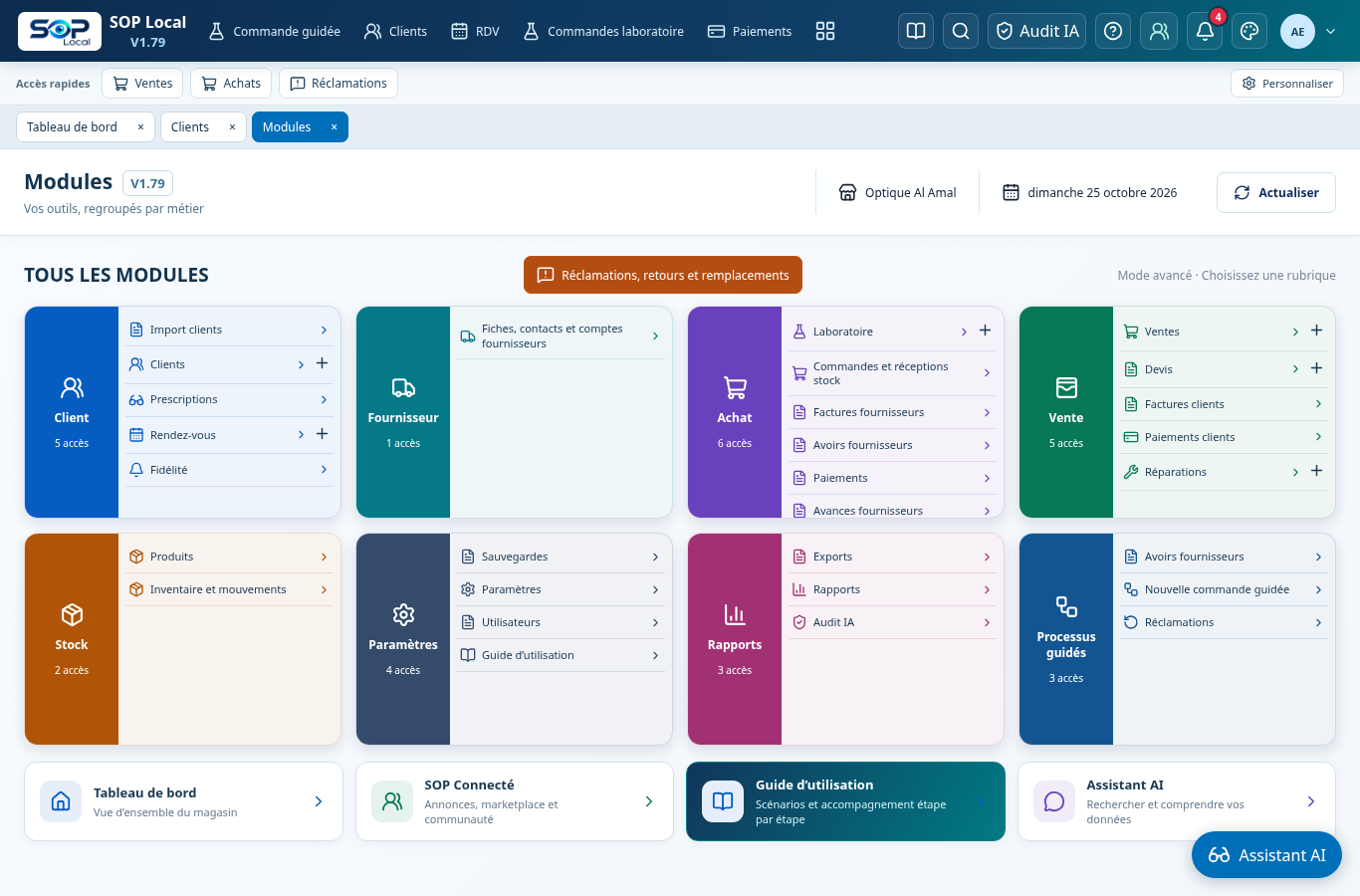Click Personnaliser button
This screenshot has width=1360, height=896.
coord(1287,84)
